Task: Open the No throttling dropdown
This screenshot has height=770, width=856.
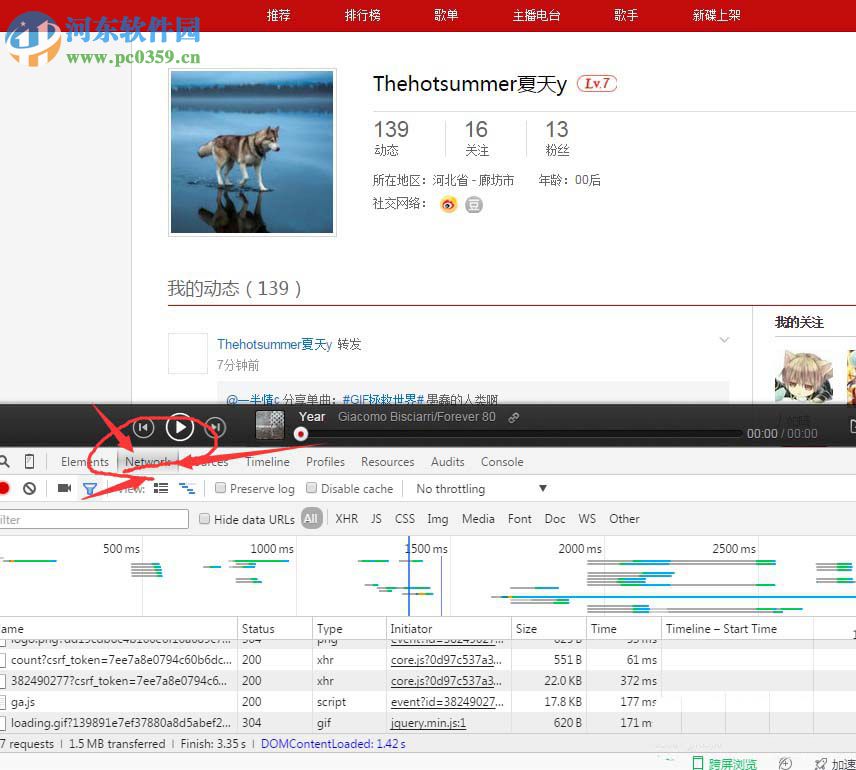Action: coord(480,488)
